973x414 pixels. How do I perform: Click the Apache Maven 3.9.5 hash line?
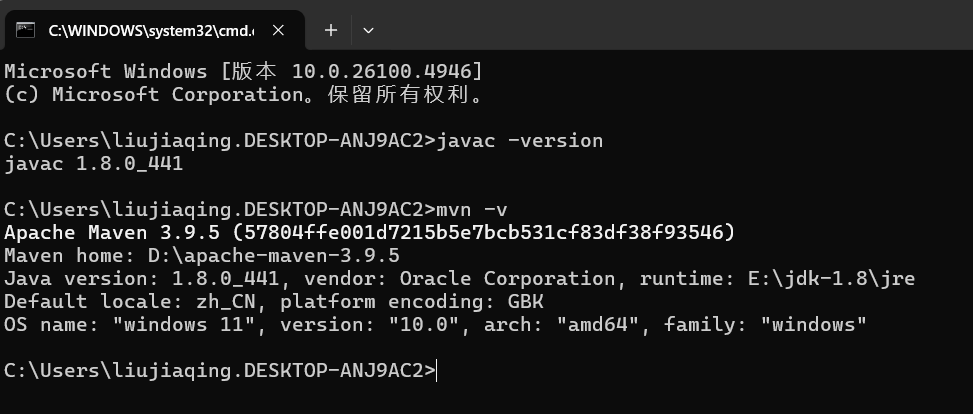click(x=370, y=233)
